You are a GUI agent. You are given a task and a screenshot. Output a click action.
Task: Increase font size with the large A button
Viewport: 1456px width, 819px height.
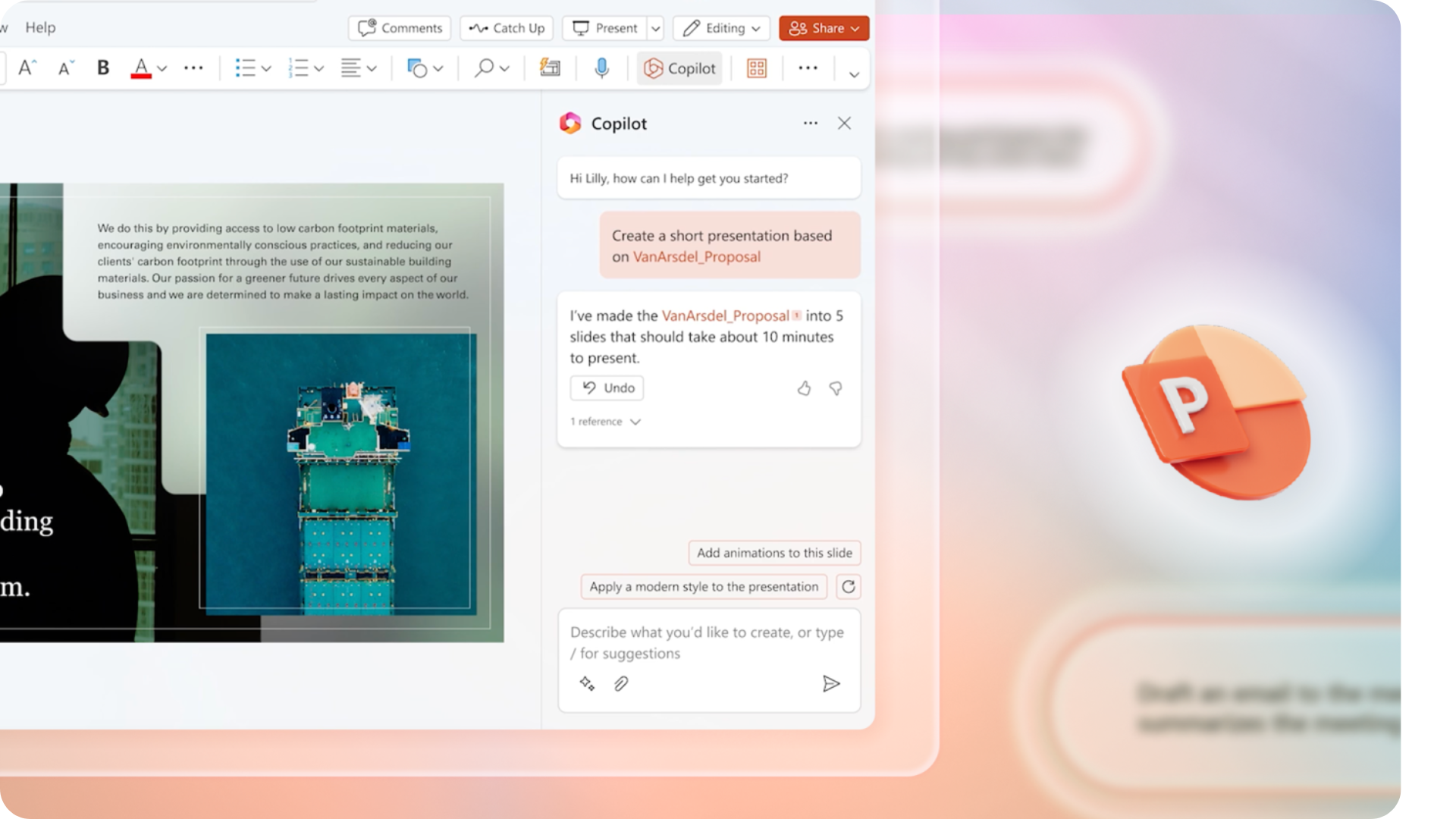click(x=27, y=68)
